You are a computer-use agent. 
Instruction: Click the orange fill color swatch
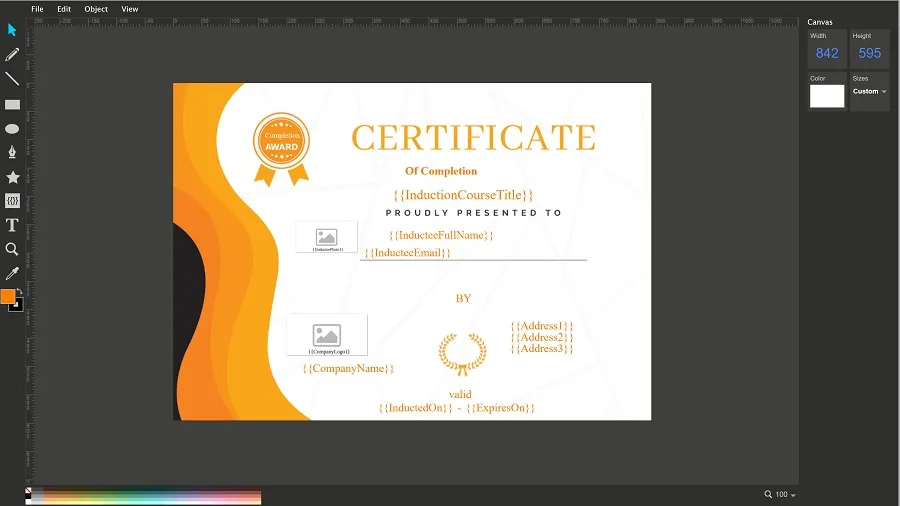(8, 296)
